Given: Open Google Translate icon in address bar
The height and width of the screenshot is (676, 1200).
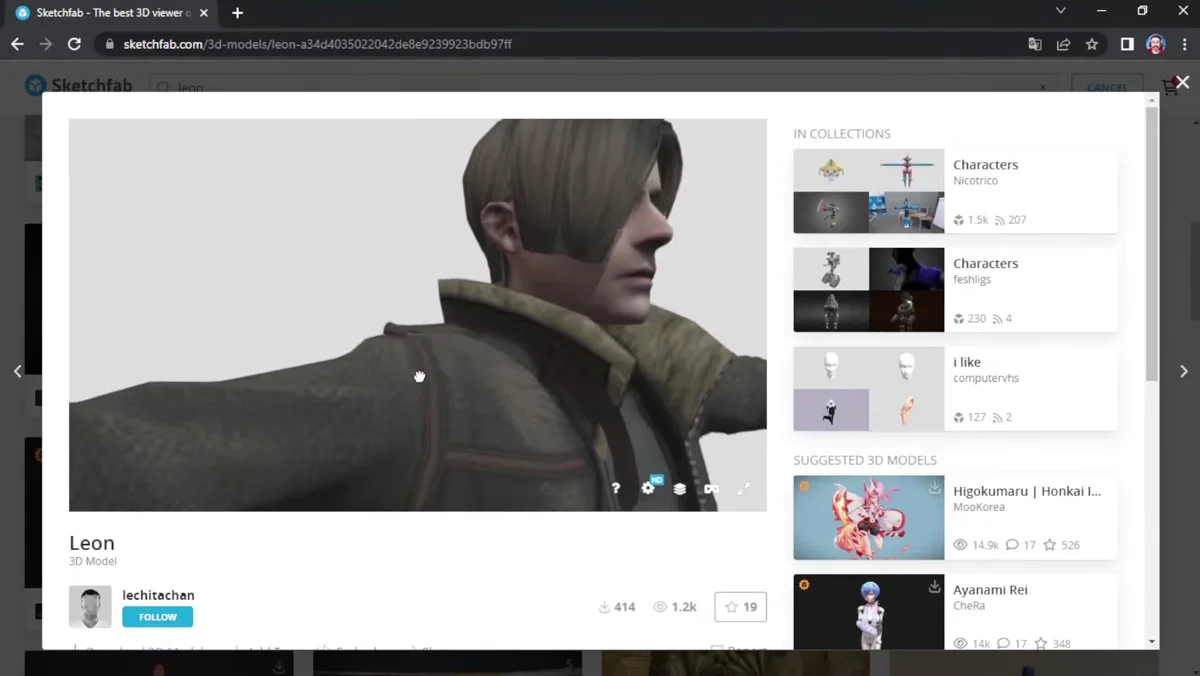Looking at the screenshot, I should [x=1035, y=44].
